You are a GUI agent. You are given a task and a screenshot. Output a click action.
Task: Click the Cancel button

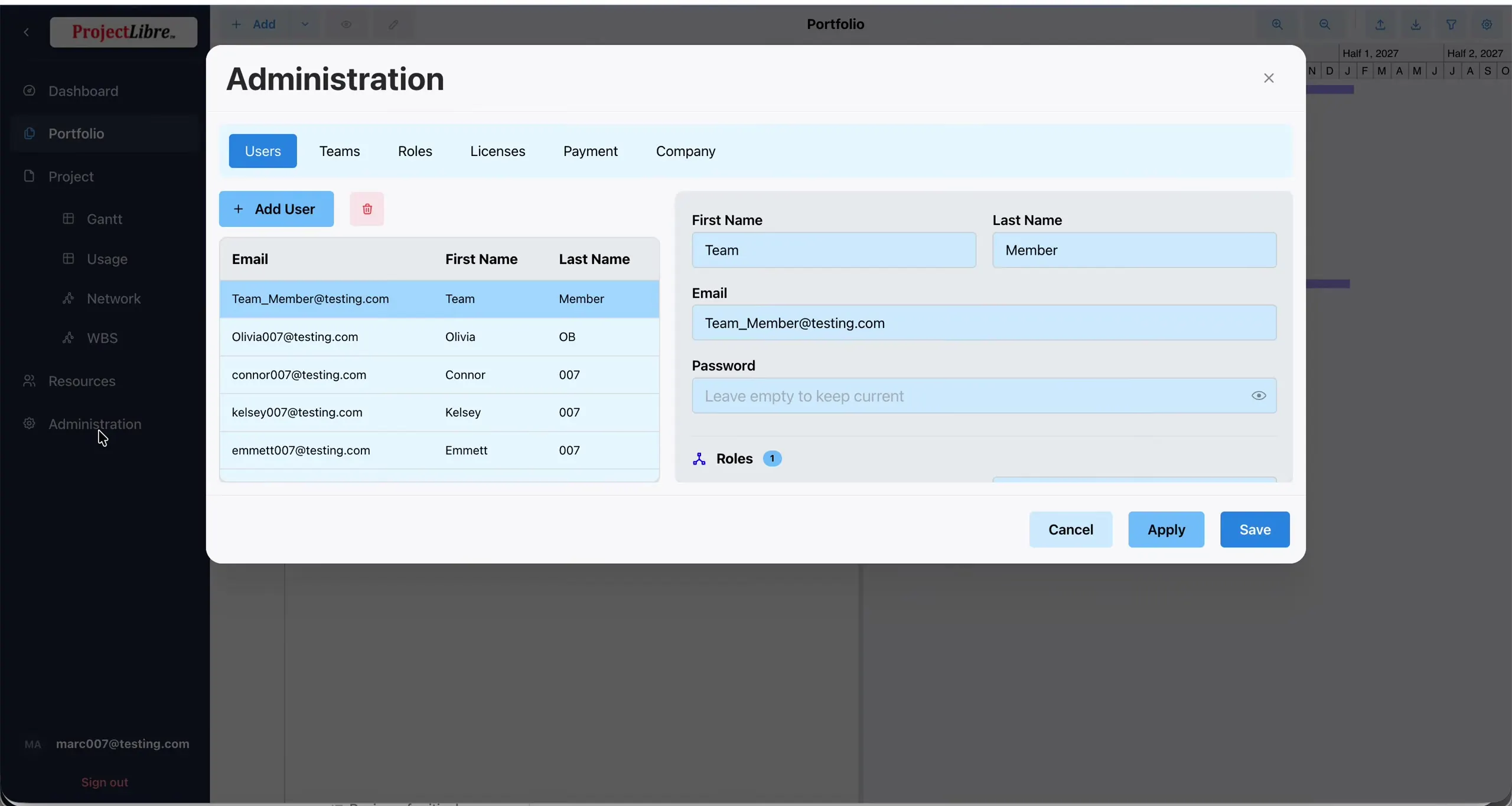coord(1070,529)
